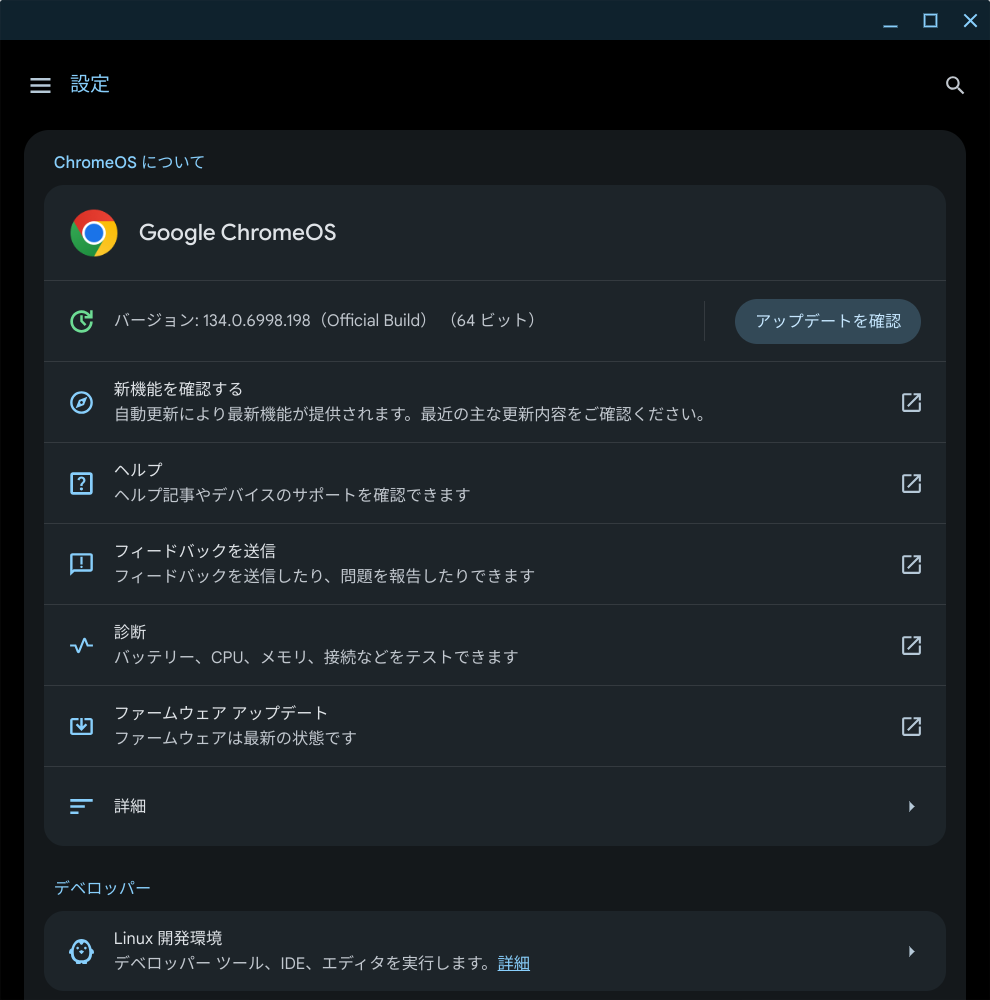
Task: Click the 設定 page title
Action: [x=90, y=84]
